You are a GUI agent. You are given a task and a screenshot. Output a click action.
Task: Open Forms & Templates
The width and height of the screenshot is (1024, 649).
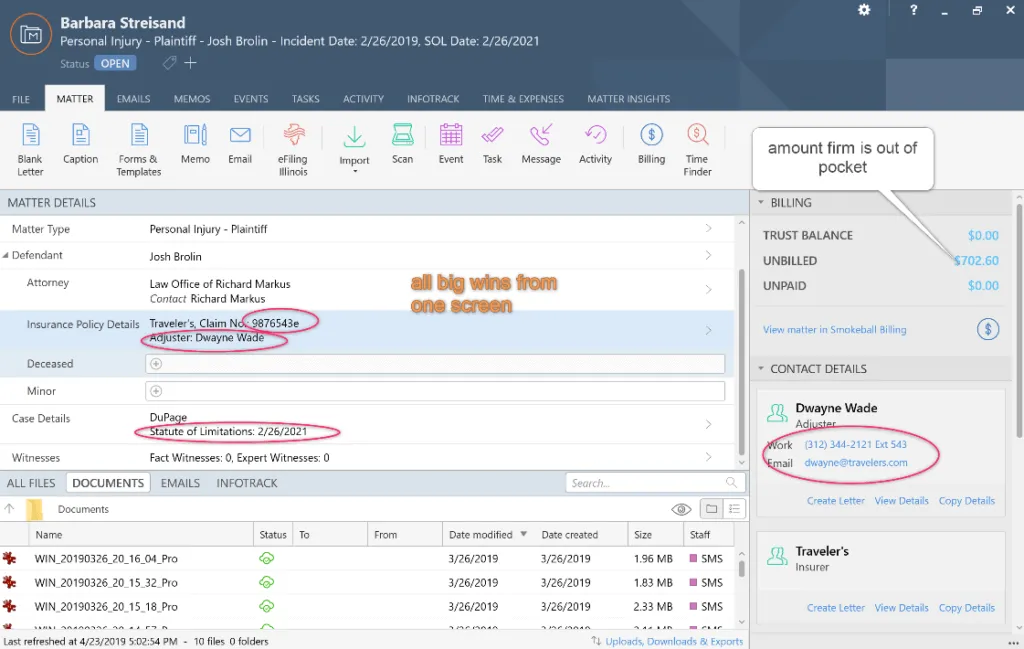pyautogui.click(x=138, y=150)
